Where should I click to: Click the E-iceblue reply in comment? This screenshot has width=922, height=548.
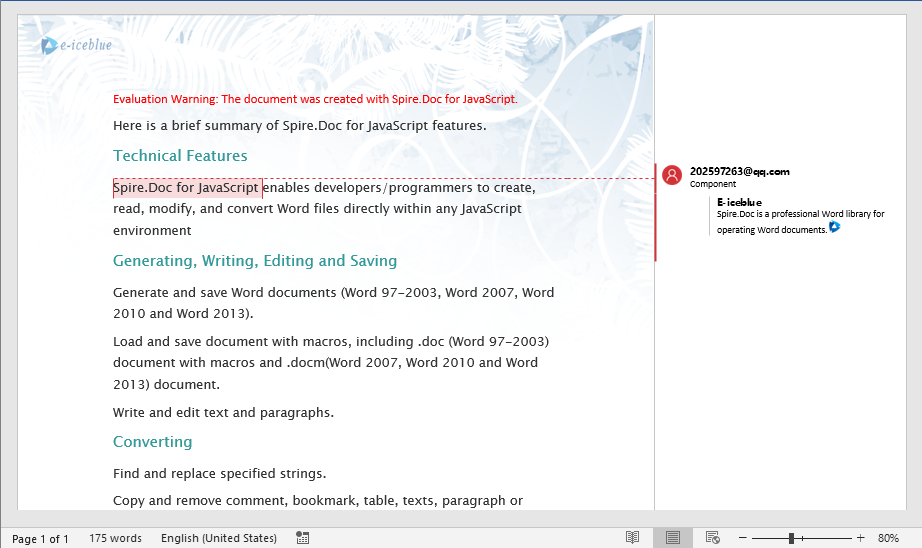[739, 202]
